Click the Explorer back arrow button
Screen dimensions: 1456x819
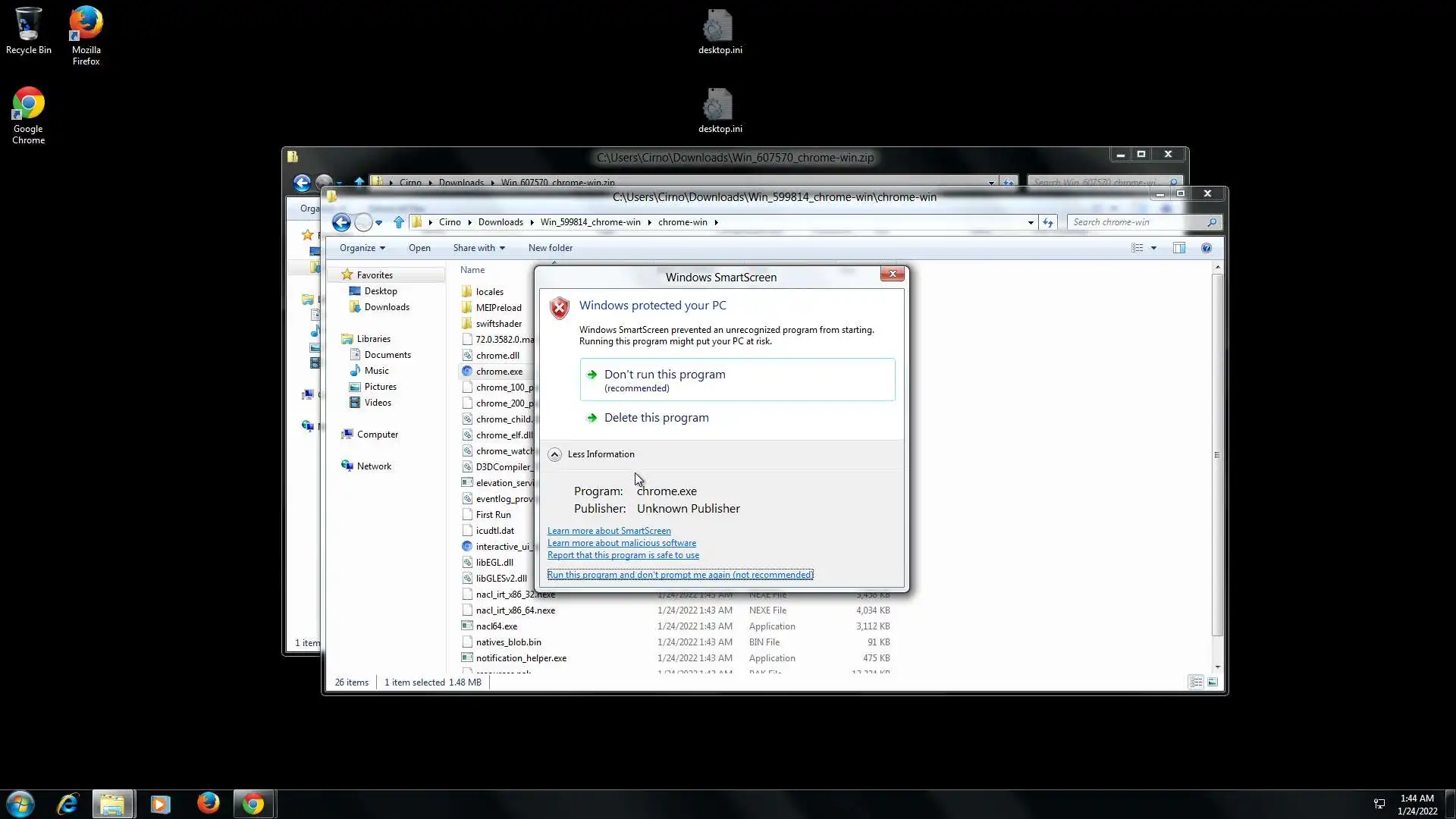(x=341, y=222)
